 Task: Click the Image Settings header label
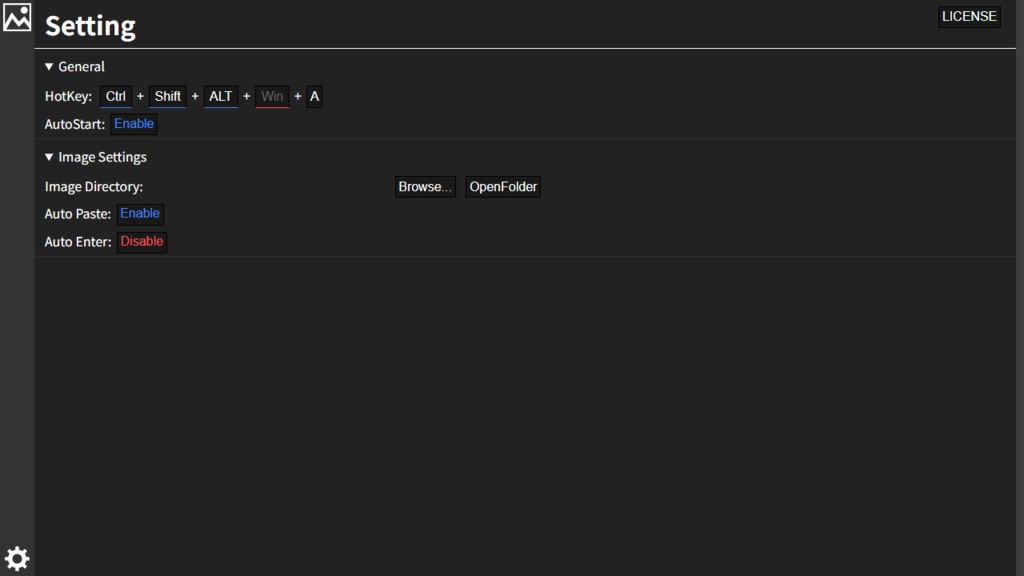pyautogui.click(x=102, y=157)
